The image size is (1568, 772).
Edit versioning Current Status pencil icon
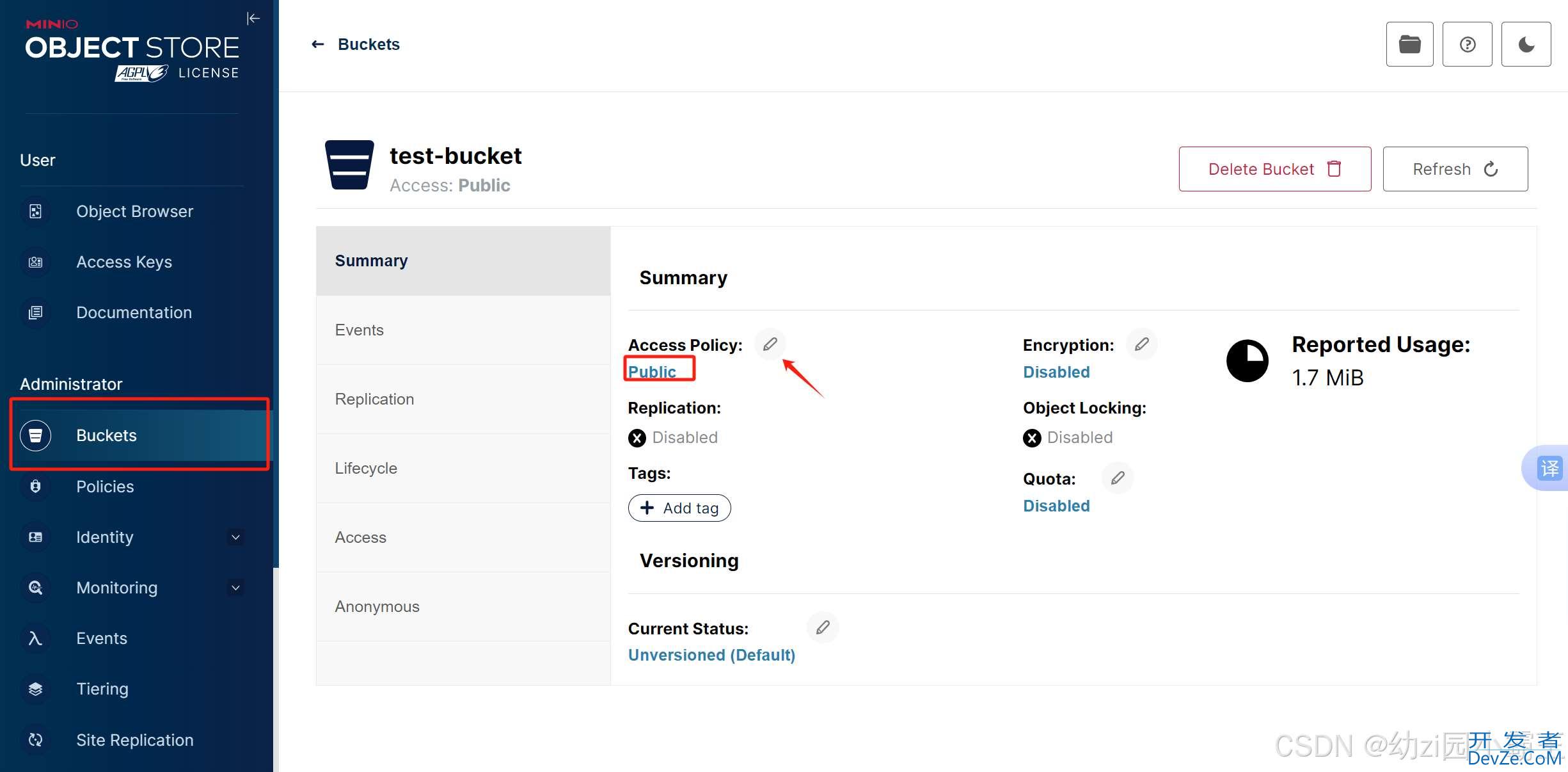pos(823,627)
